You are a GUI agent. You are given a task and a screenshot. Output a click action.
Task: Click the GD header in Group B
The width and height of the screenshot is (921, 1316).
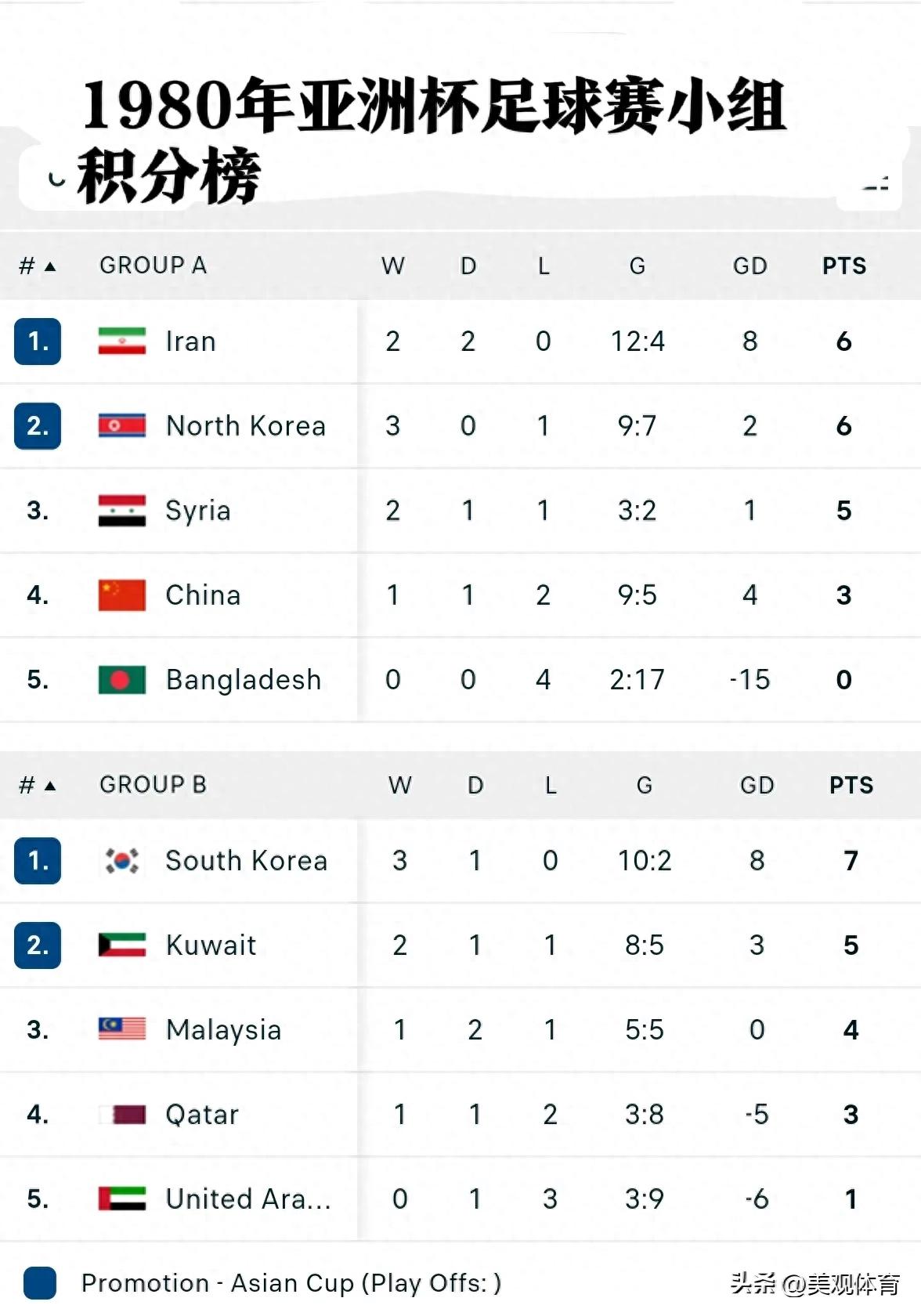pyautogui.click(x=757, y=786)
